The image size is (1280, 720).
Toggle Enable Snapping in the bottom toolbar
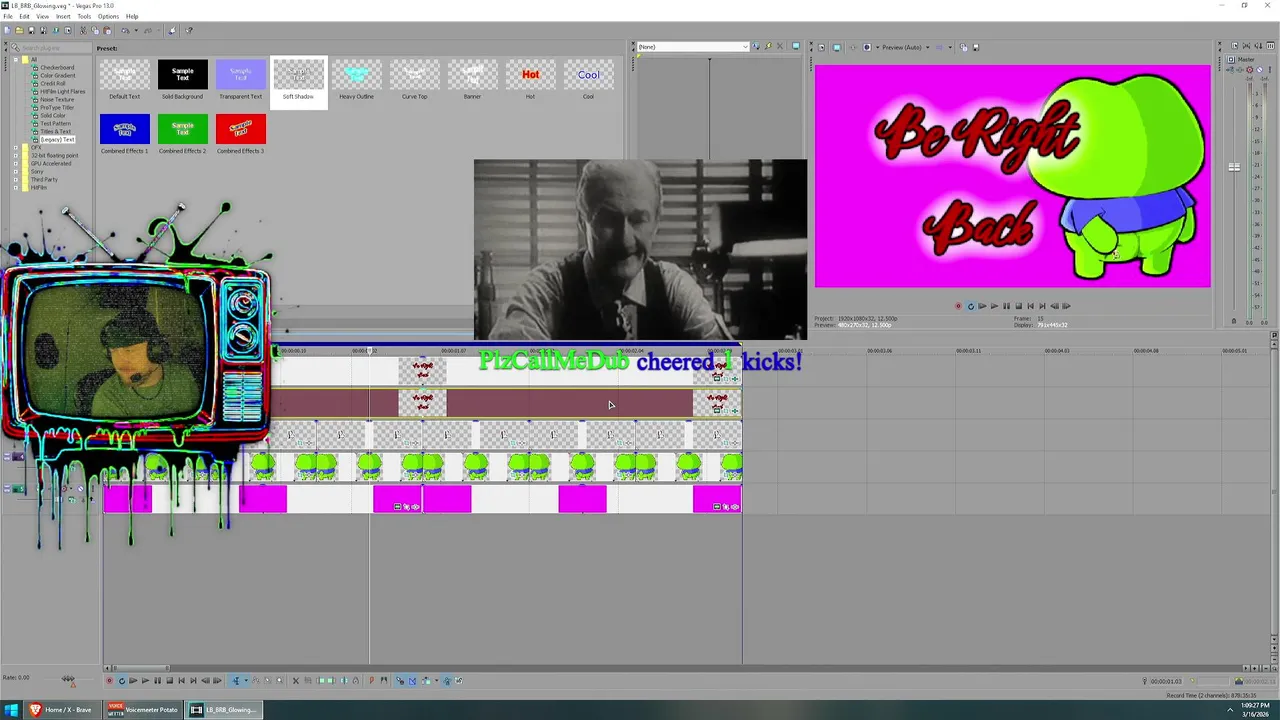tap(400, 681)
